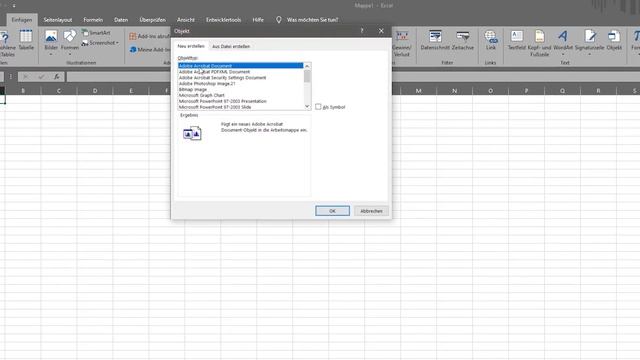Click the Link icon in the ribbon
640x360 pixels.
pyautogui.click(x=491, y=40)
